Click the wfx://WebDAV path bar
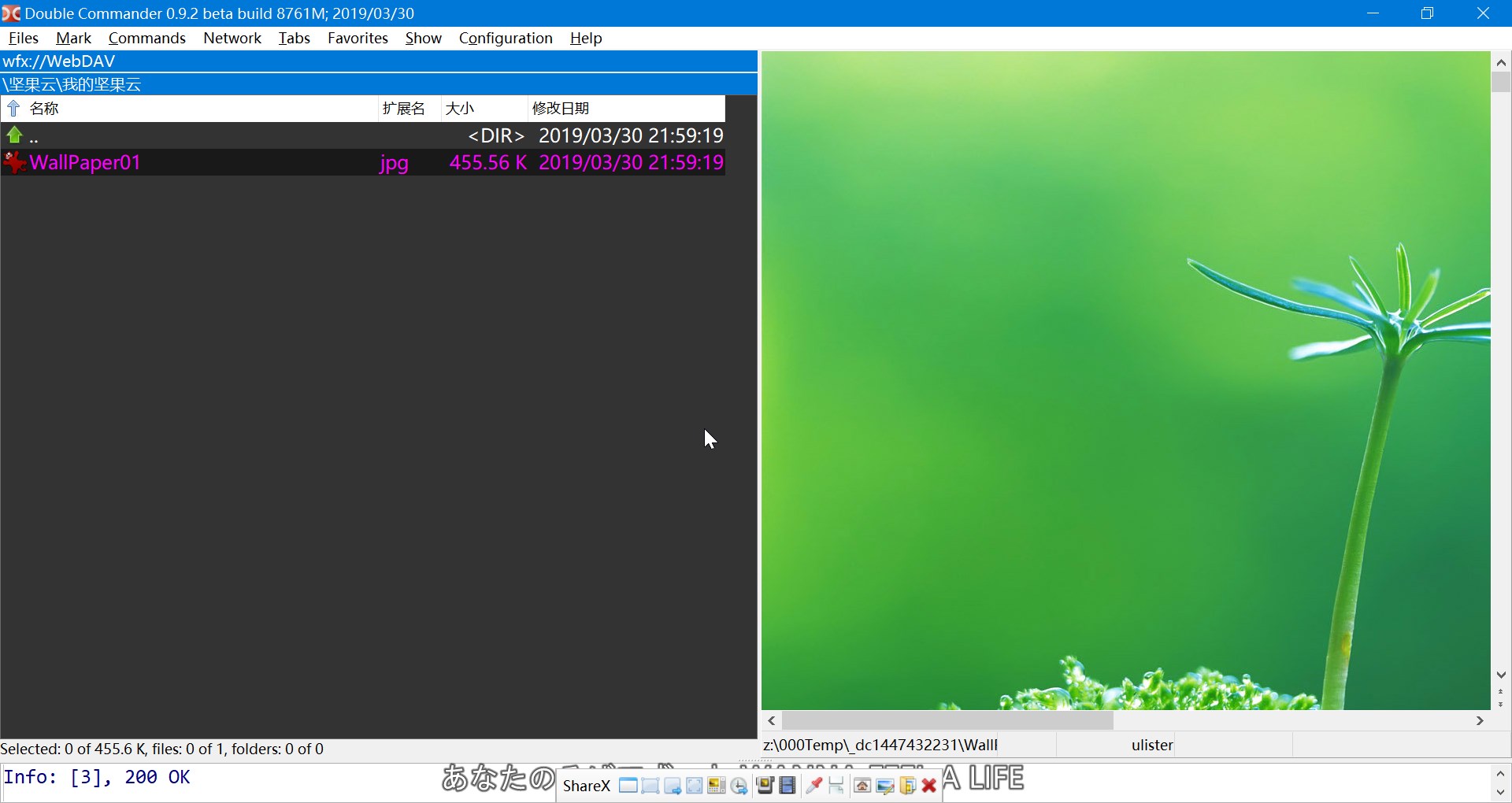 [378, 61]
